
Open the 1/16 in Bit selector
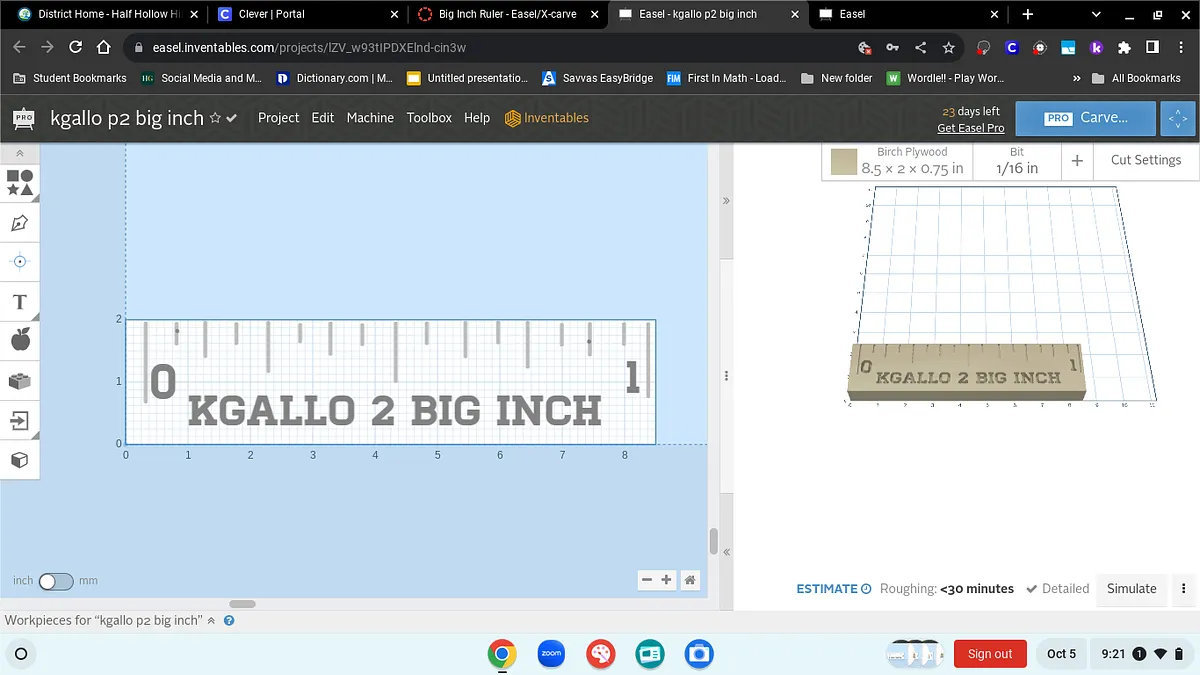[1016, 161]
